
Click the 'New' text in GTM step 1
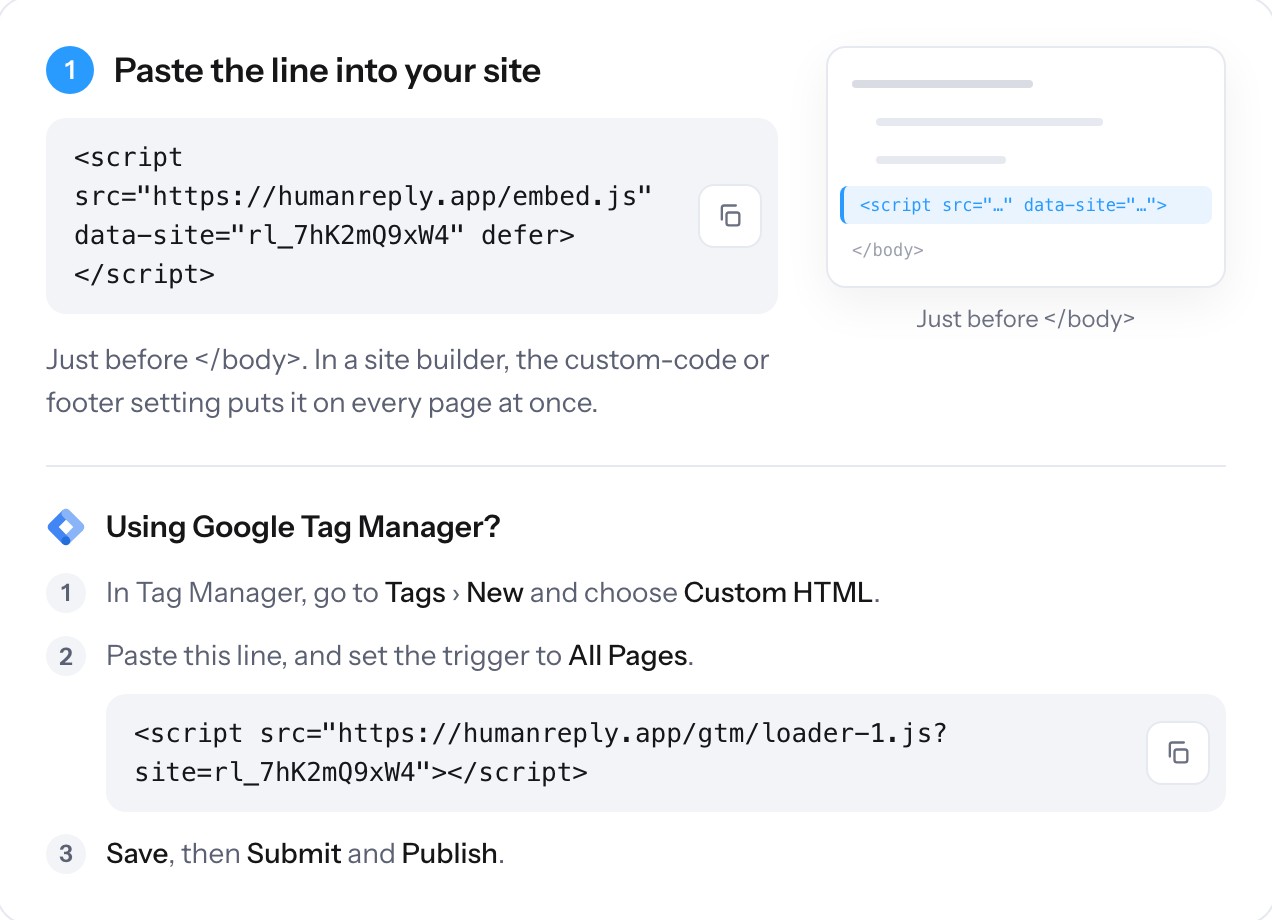[495, 593]
